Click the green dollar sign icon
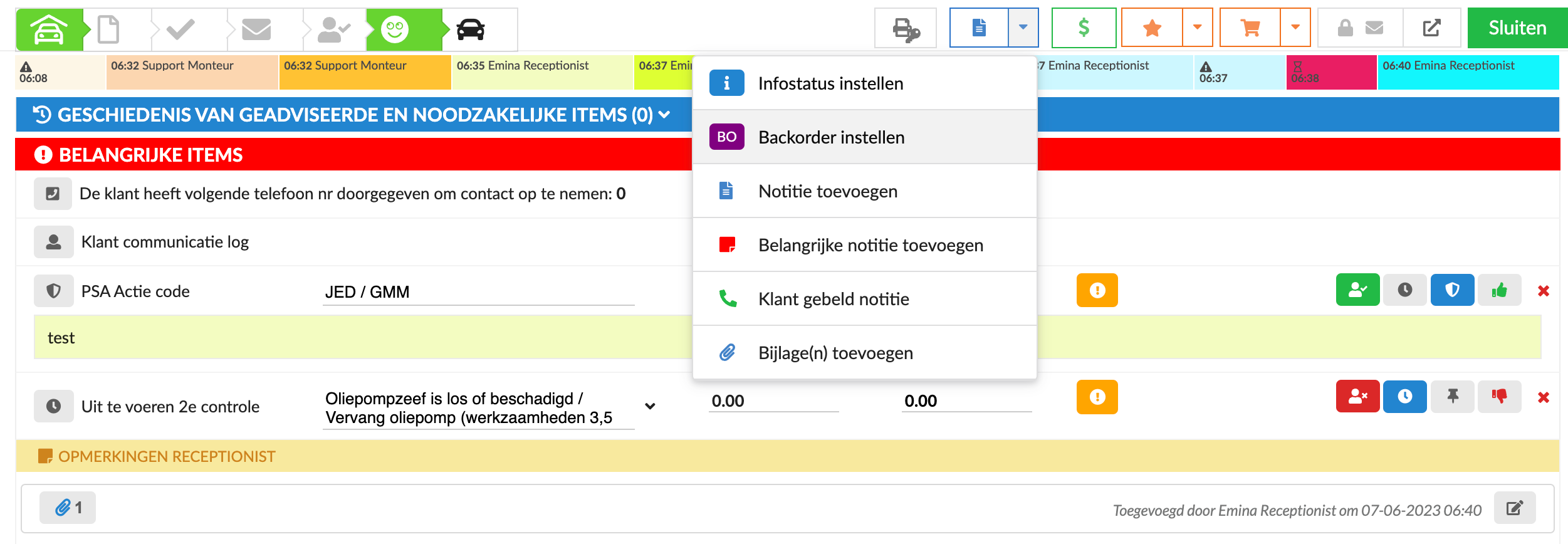 [x=1084, y=28]
